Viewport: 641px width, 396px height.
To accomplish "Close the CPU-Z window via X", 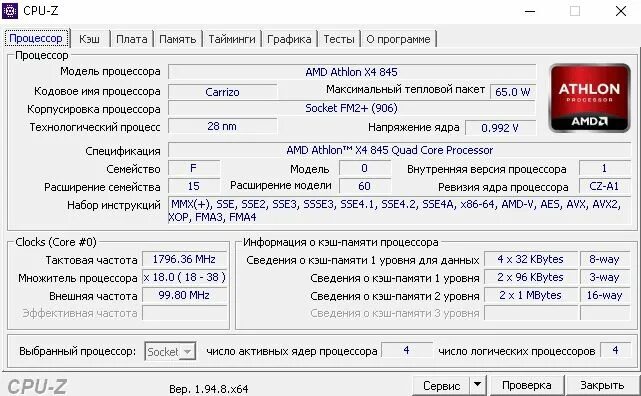I will click(621, 11).
